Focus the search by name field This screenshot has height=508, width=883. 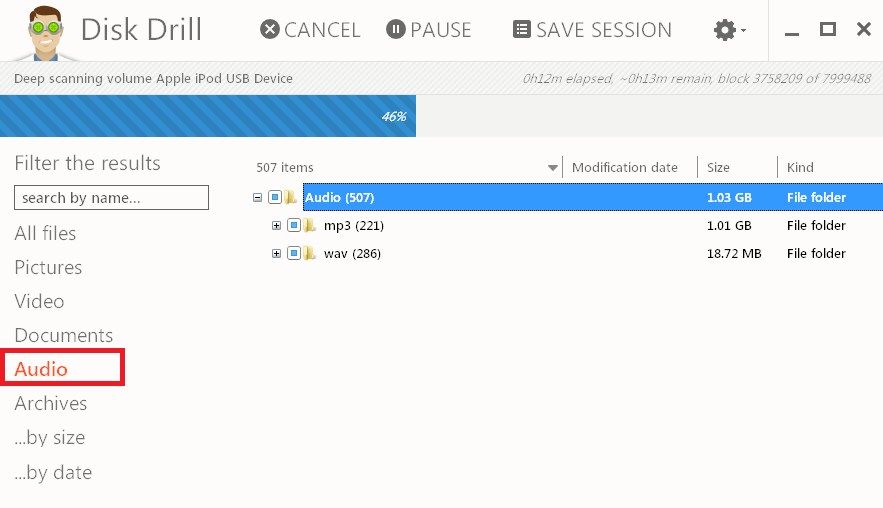pos(111,198)
